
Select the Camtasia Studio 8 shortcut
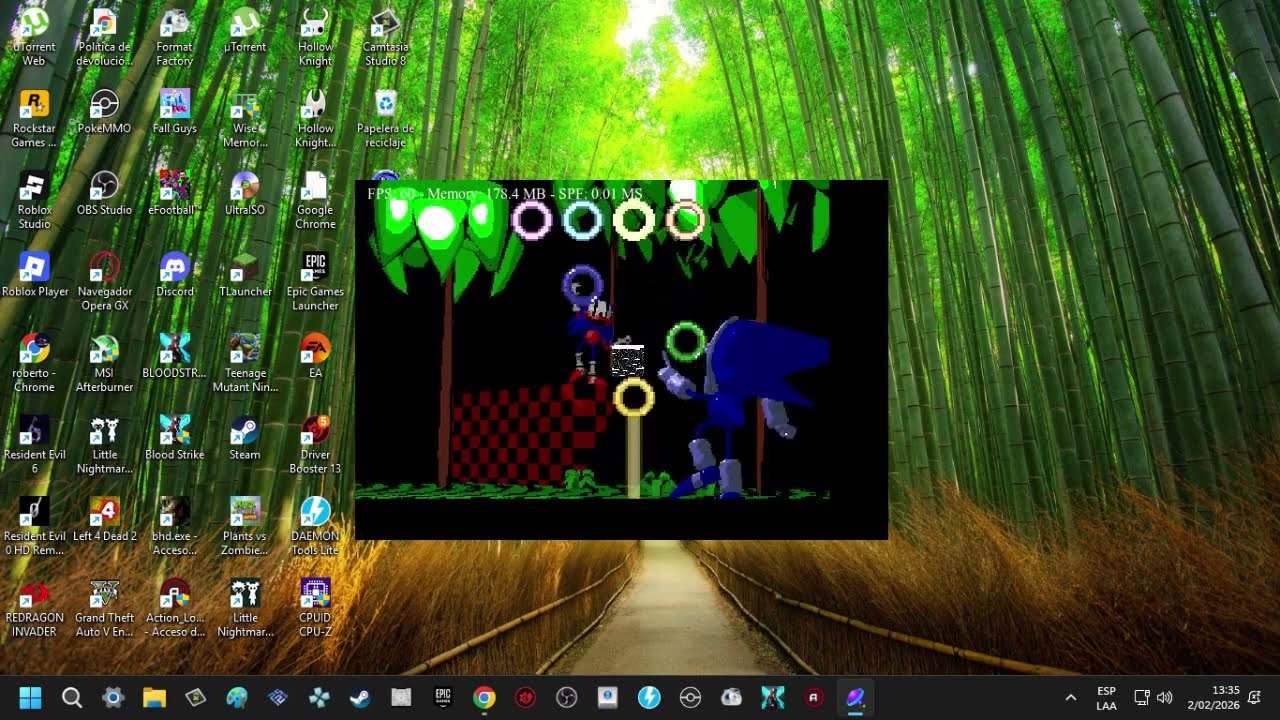pyautogui.click(x=385, y=37)
